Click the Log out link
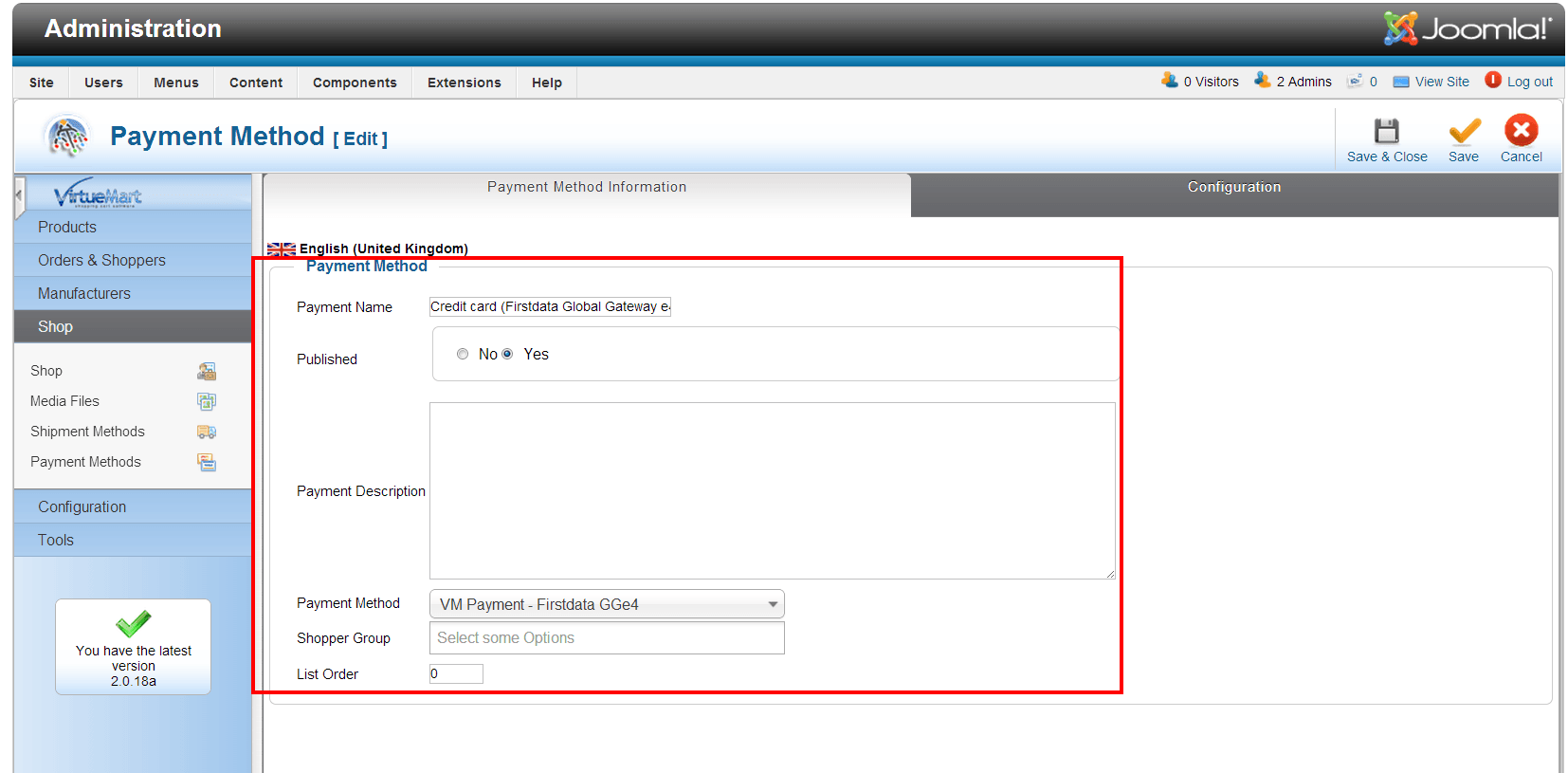The width and height of the screenshot is (1568, 773). (x=1530, y=82)
